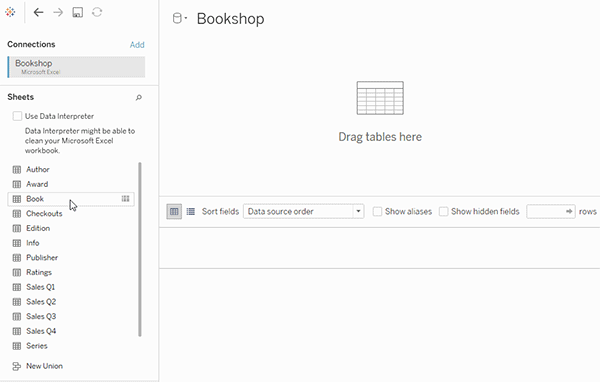Select the Sales Q1 sheet name
Viewport: 600px width, 382px height.
[x=41, y=287]
